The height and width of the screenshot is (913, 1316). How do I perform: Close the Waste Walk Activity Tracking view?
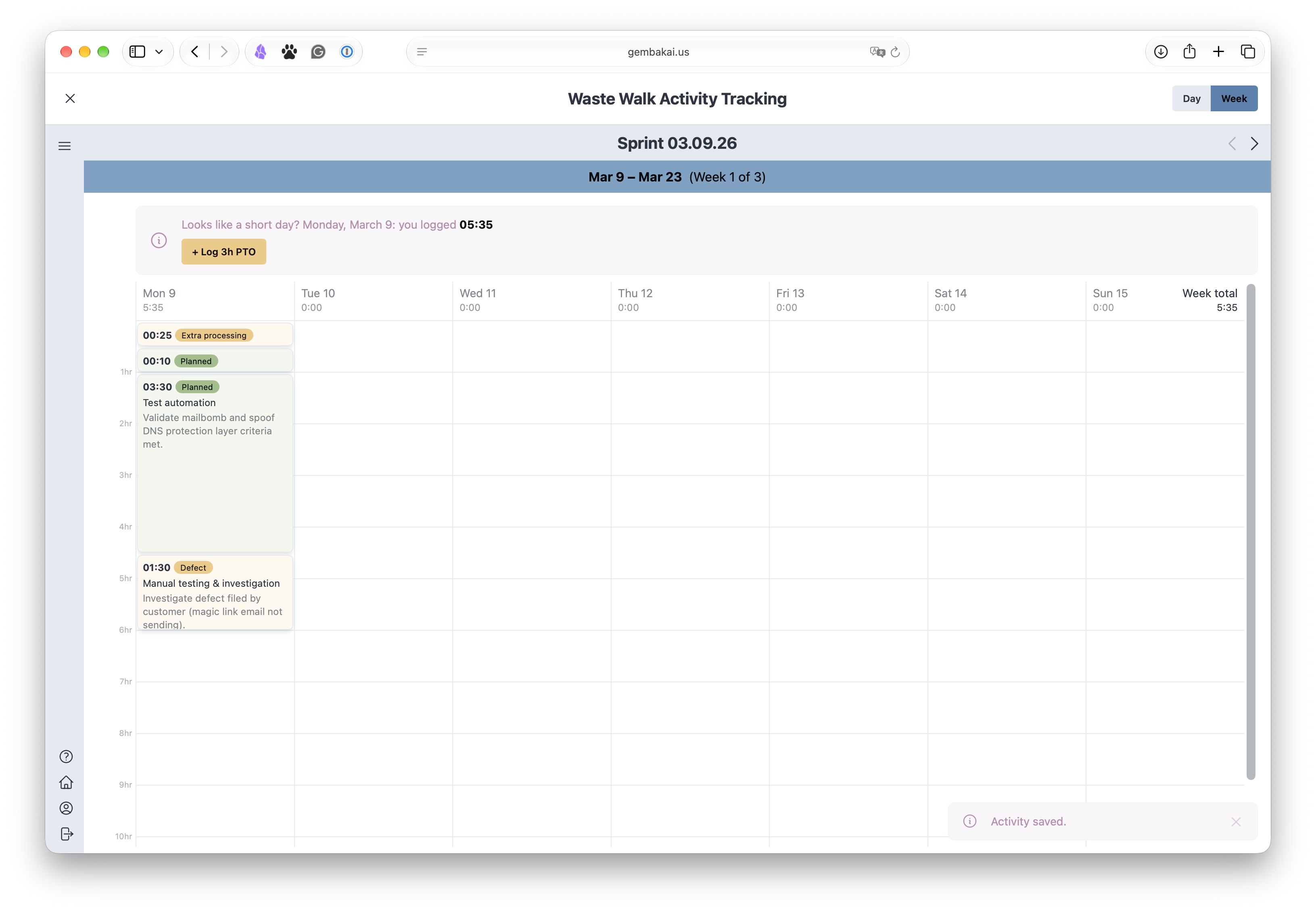pyautogui.click(x=70, y=98)
